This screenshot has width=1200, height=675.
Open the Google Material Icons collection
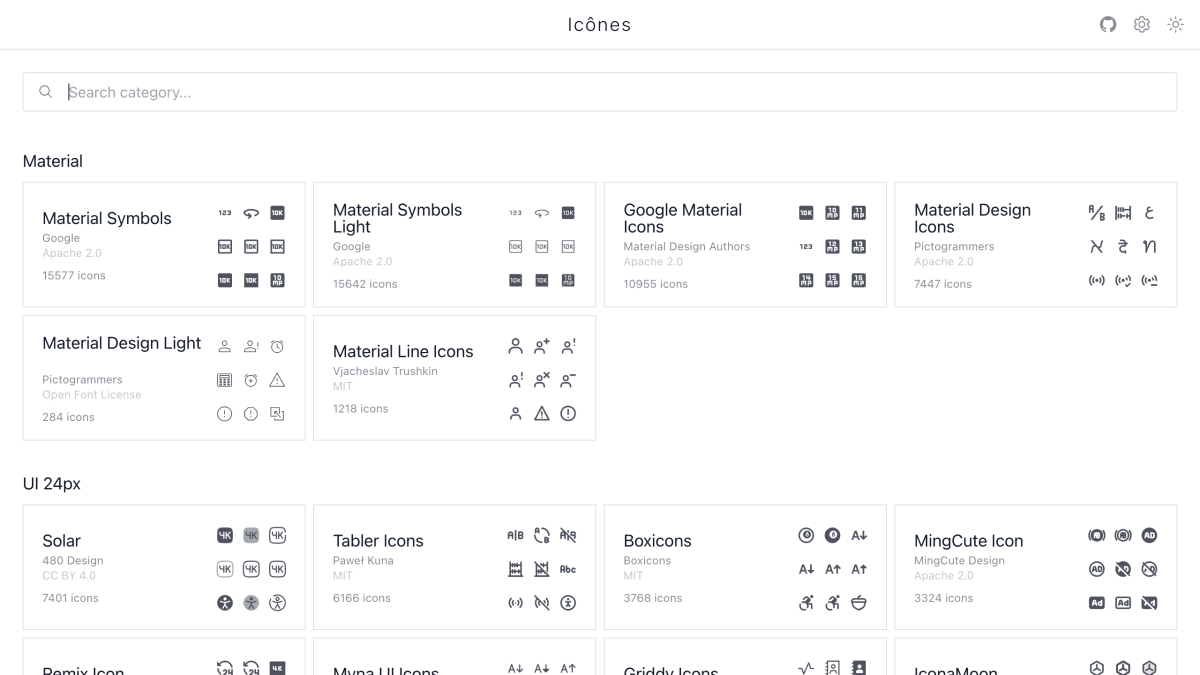(745, 245)
